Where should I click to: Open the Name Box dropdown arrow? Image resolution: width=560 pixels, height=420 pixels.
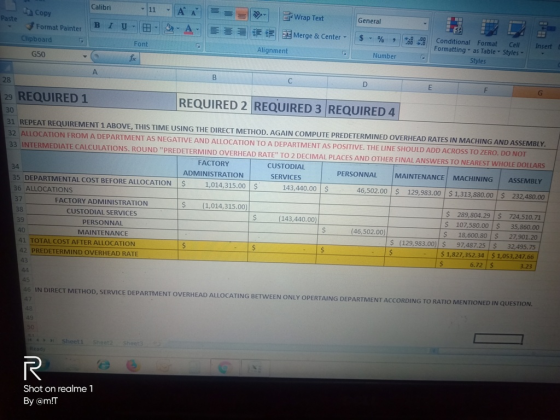coord(85,56)
